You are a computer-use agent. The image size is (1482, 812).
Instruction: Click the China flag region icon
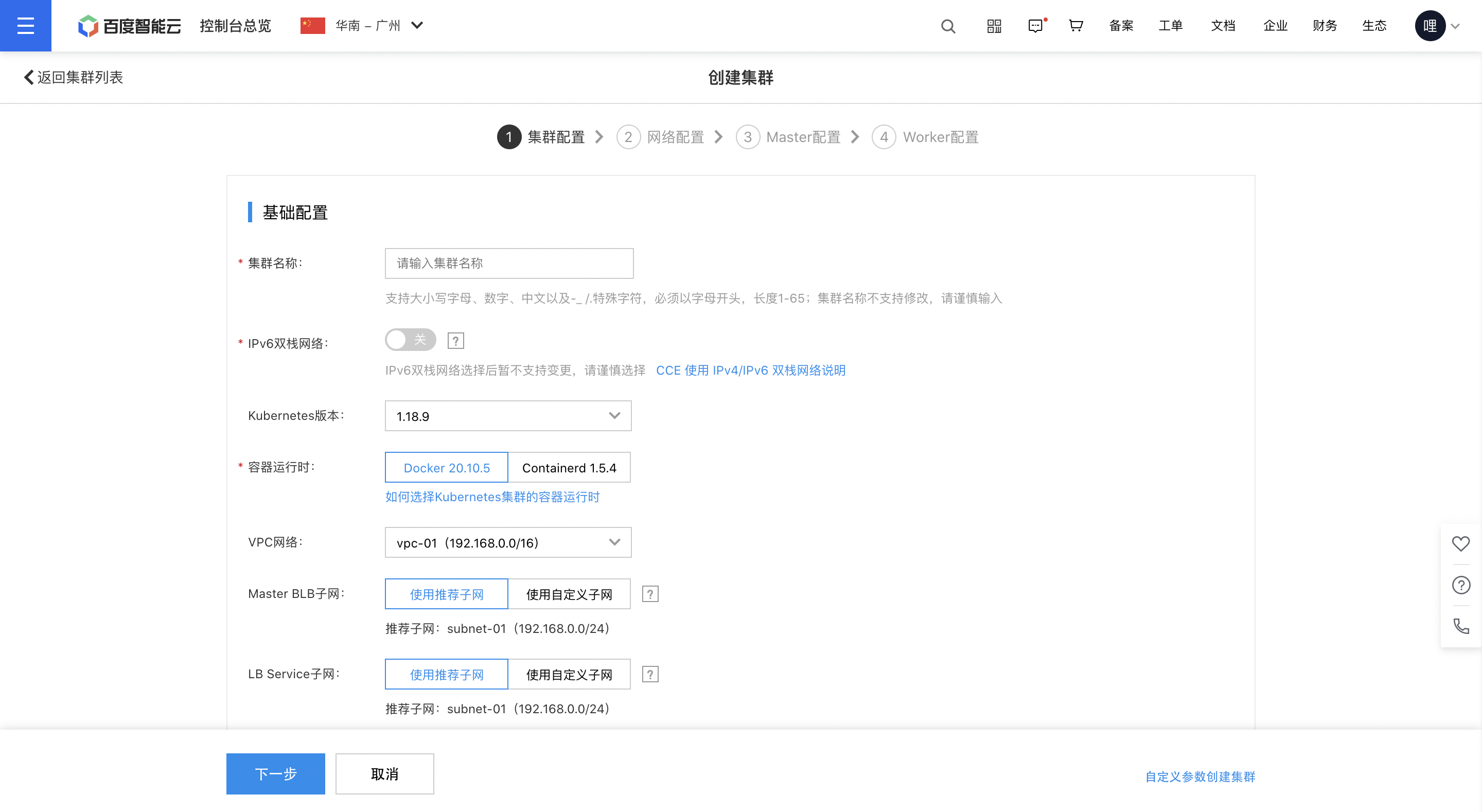pyautogui.click(x=312, y=26)
